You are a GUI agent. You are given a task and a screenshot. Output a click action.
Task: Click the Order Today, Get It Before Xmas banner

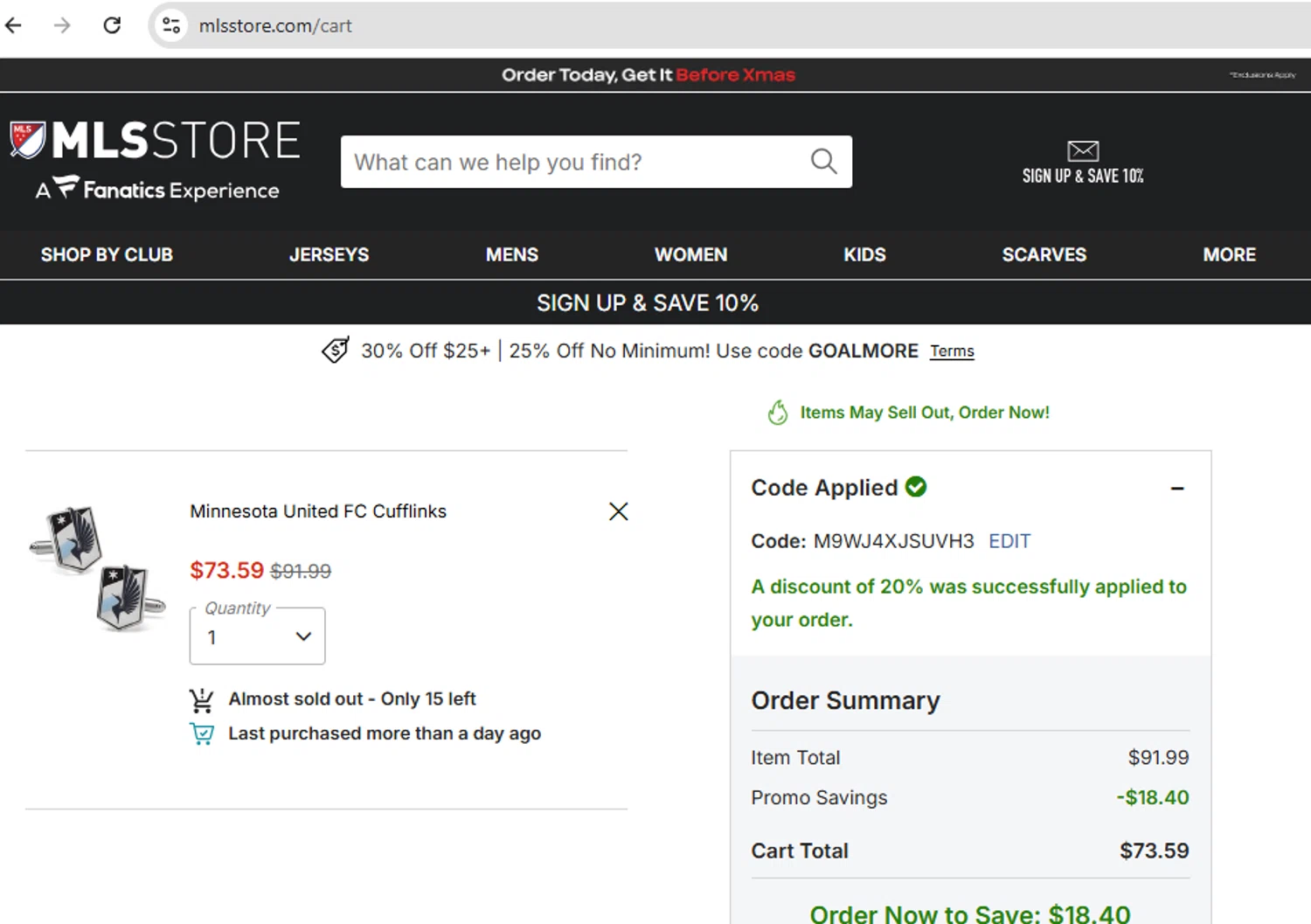[649, 75]
